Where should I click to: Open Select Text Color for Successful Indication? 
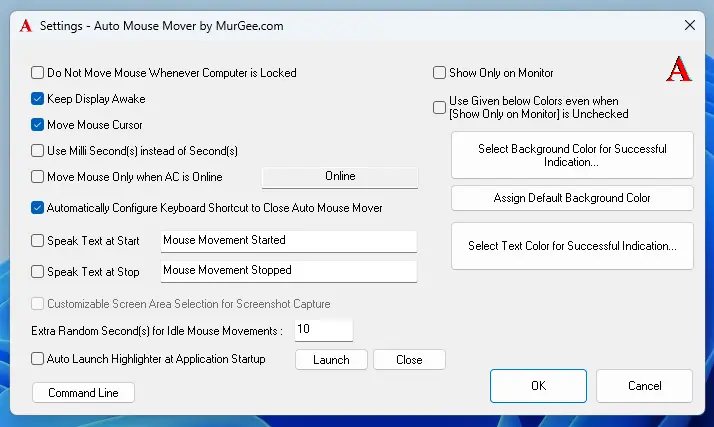pos(572,246)
